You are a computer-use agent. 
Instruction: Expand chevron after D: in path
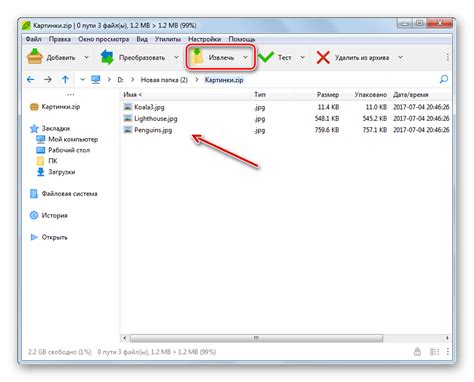[133, 80]
